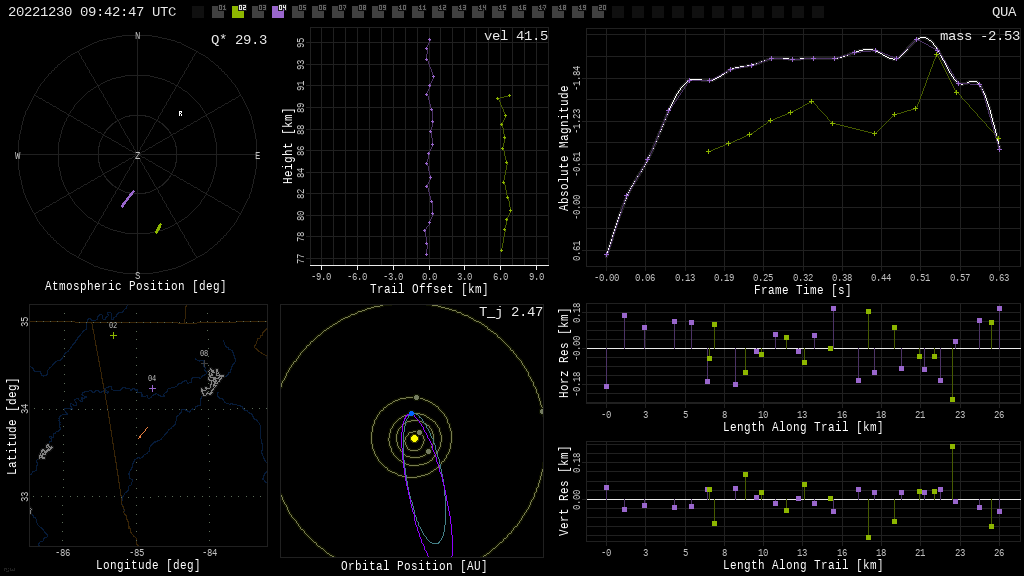Click the T_j 2.47 Tisserand value
The width and height of the screenshot is (1024, 576).
tap(510, 312)
